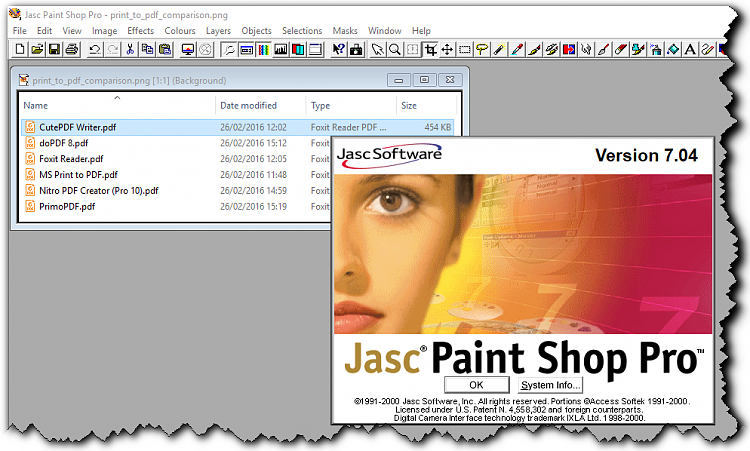The height and width of the screenshot is (451, 750).
Task: Select the Picture Tube tool
Action: (638, 49)
